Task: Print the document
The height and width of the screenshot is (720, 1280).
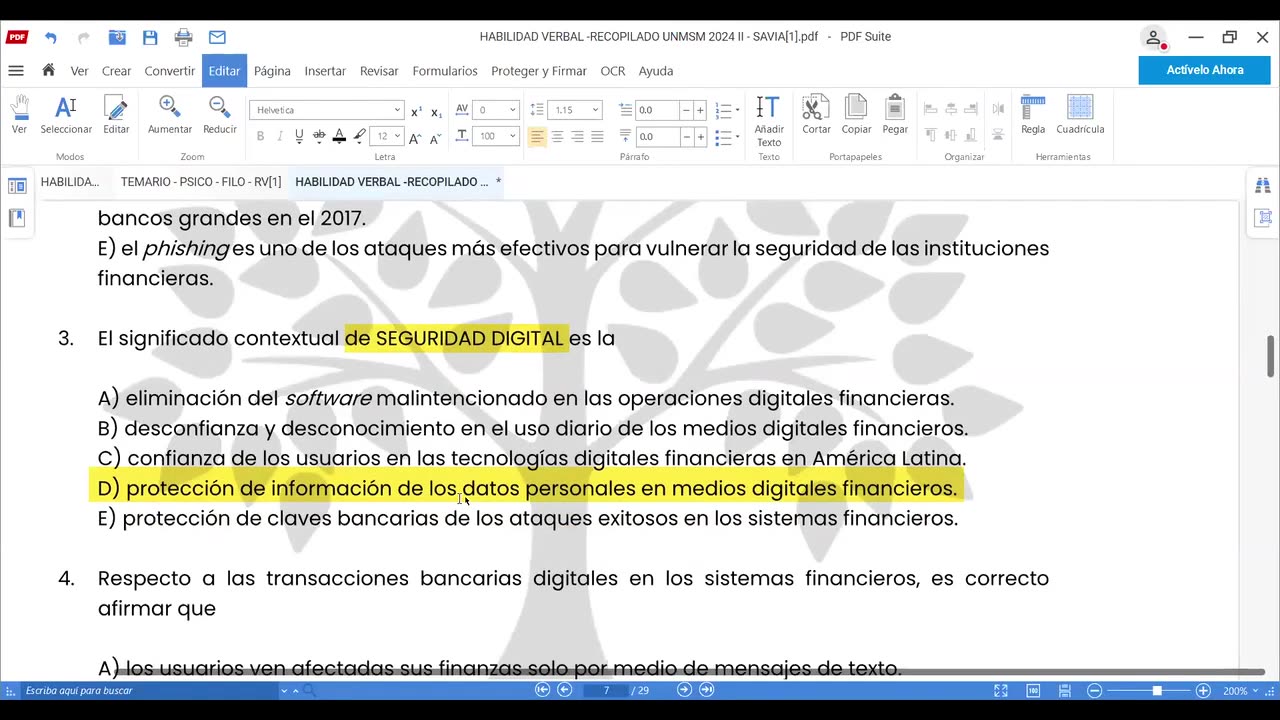Action: (183, 37)
